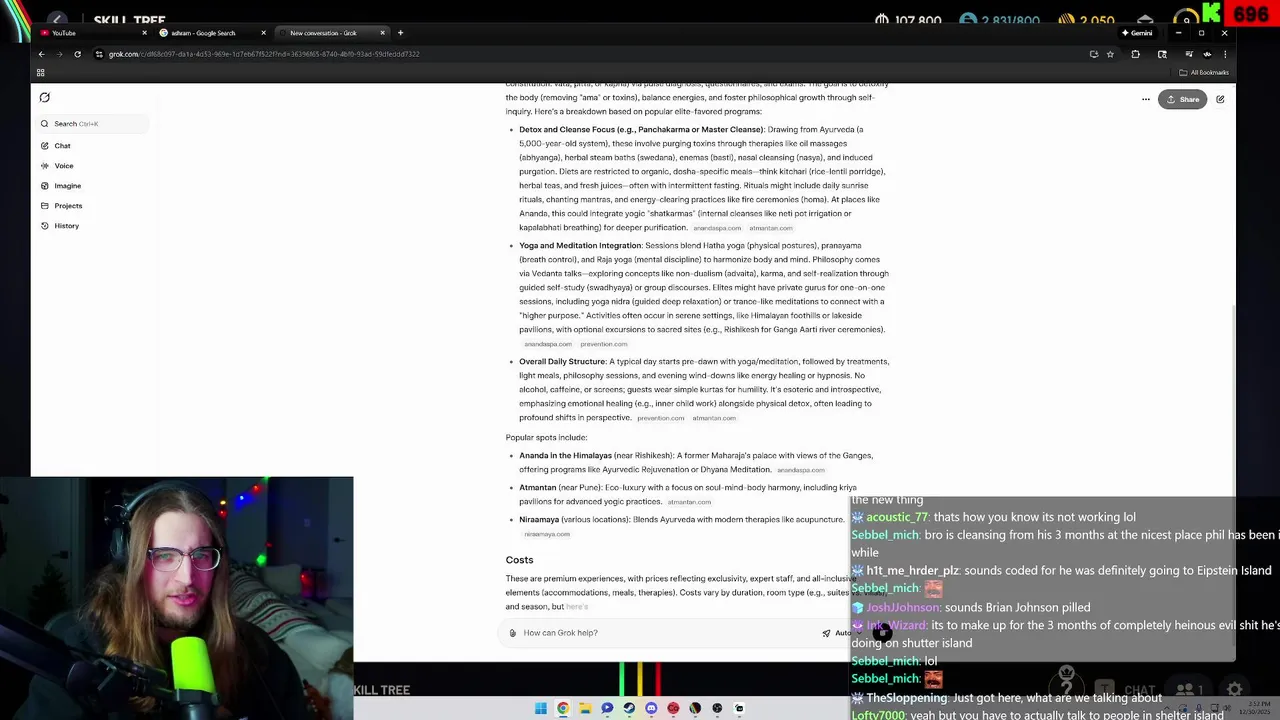
Task: Go forward in browser history
Action: click(59, 54)
